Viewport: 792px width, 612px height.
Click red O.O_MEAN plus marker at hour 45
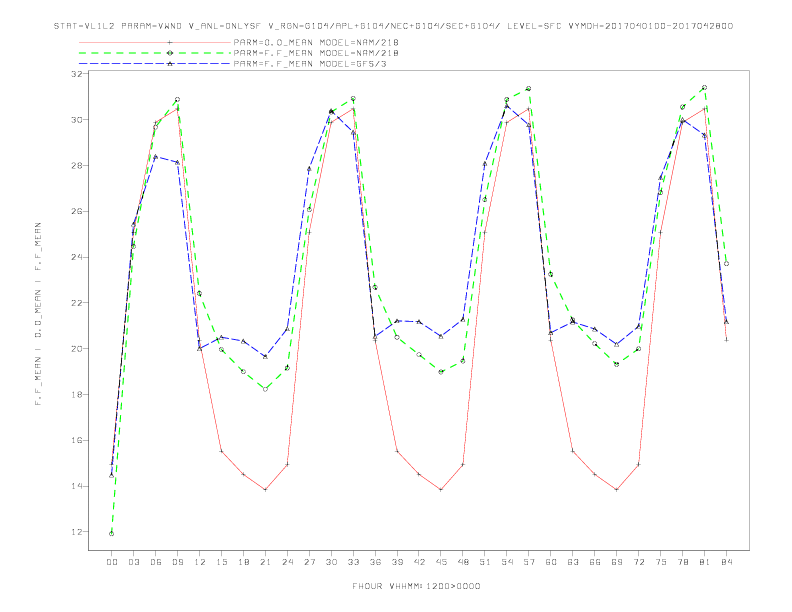pos(441,490)
